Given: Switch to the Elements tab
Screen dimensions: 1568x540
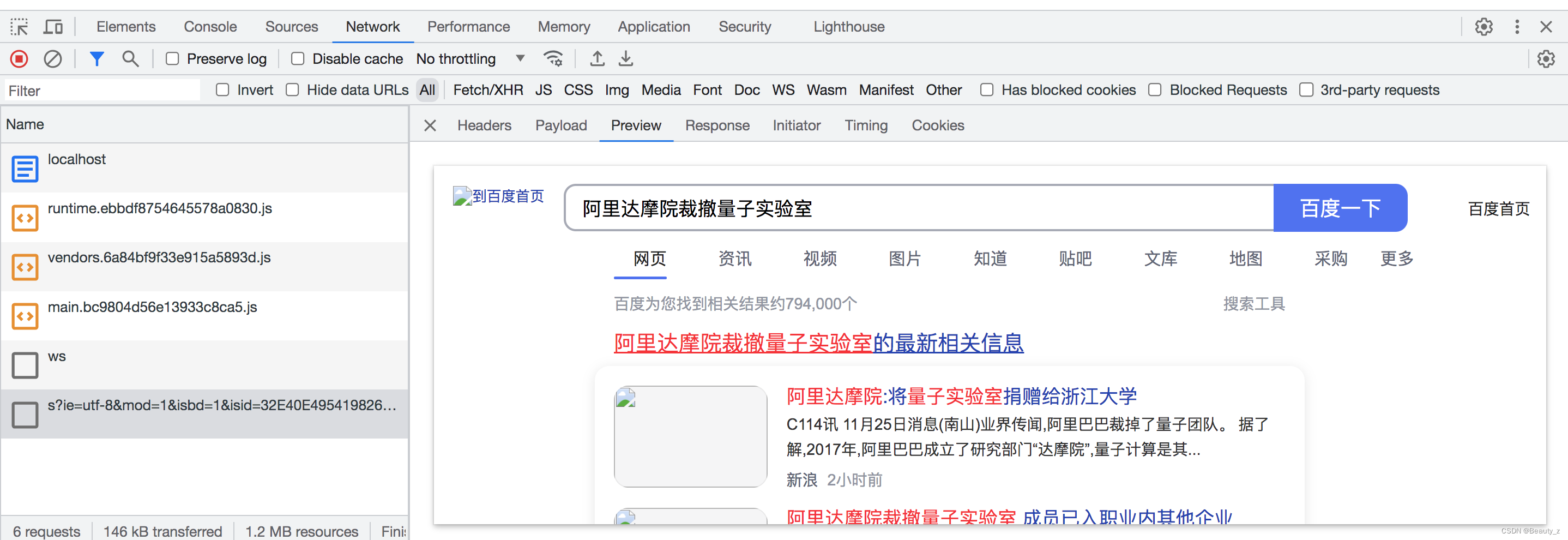Looking at the screenshot, I should click(x=126, y=27).
